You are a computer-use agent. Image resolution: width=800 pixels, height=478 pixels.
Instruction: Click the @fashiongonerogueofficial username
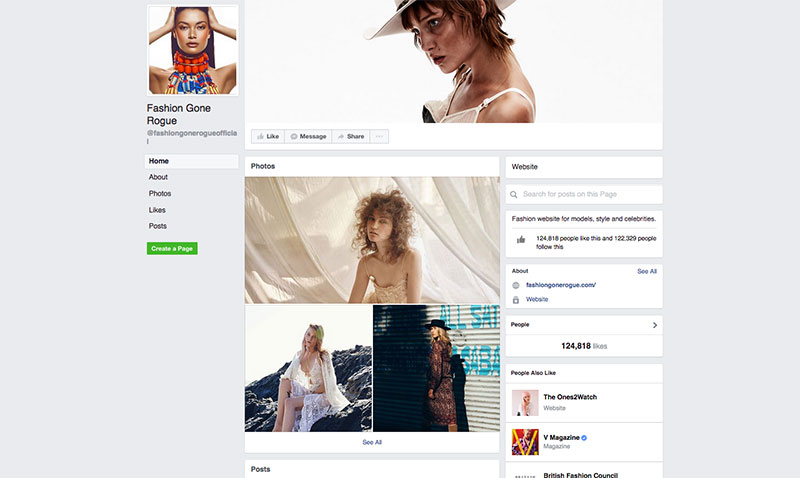(192, 136)
